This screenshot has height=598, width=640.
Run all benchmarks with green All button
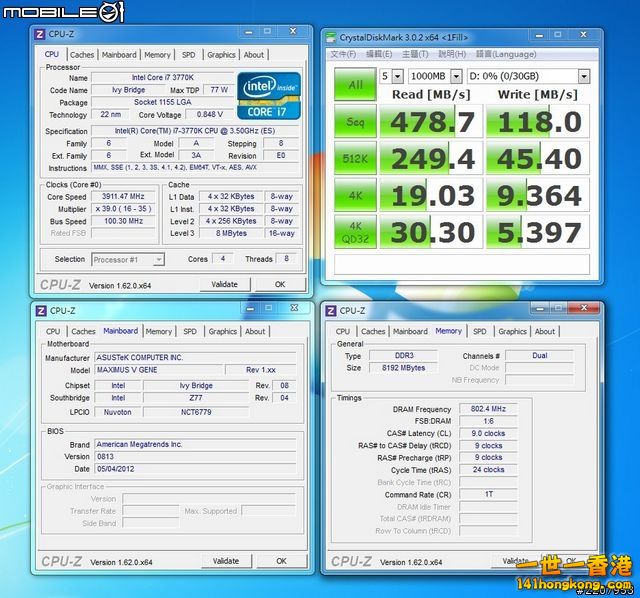click(x=355, y=83)
